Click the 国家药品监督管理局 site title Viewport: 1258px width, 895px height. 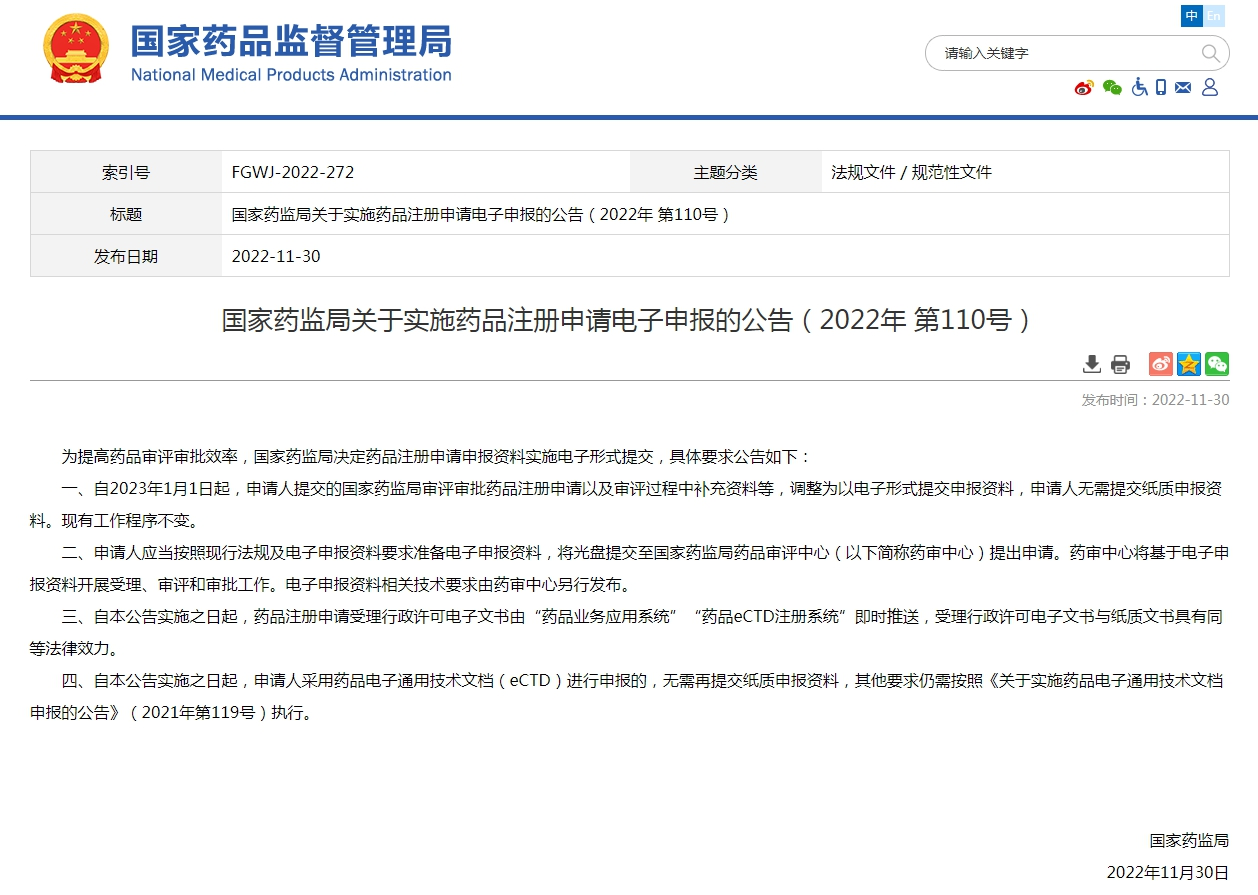coord(291,40)
